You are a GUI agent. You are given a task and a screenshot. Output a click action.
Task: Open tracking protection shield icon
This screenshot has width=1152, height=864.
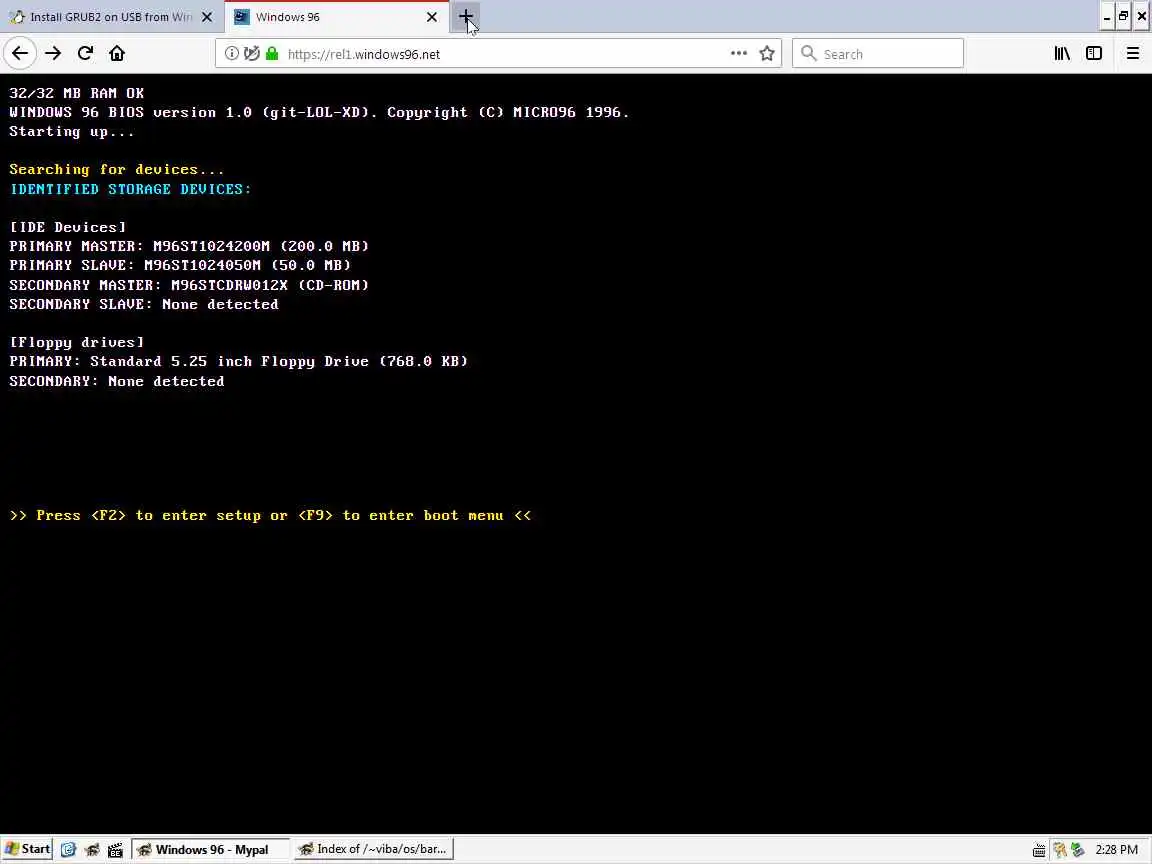pyautogui.click(x=252, y=54)
